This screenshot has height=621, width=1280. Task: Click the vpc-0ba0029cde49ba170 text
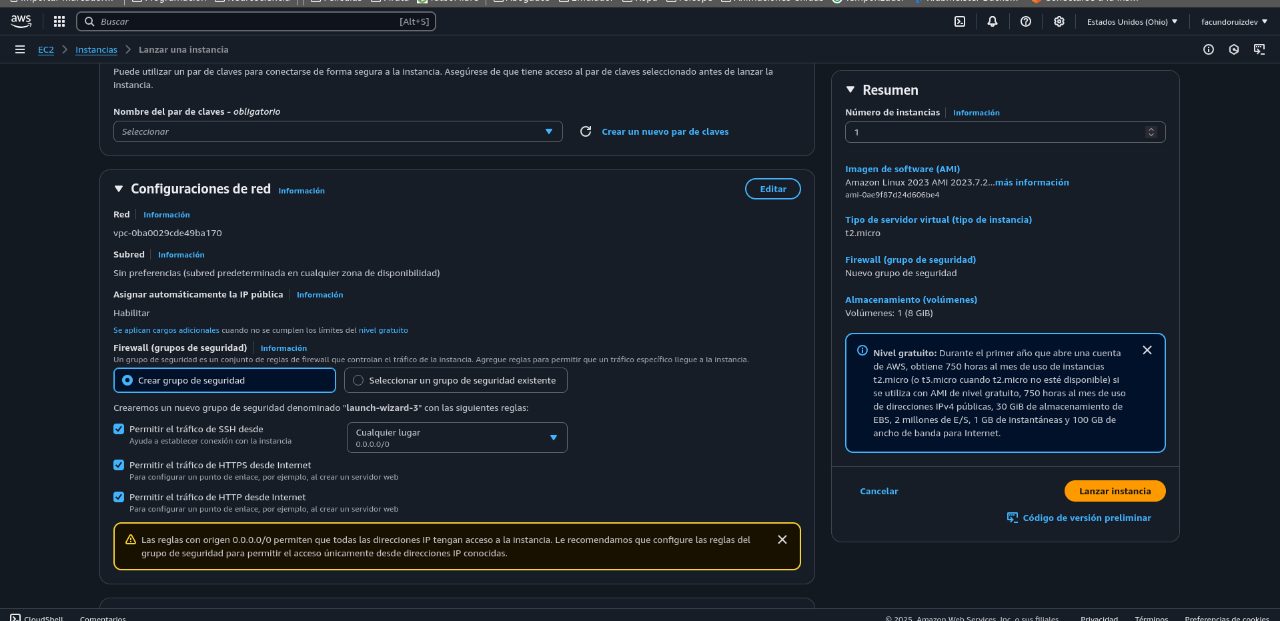[168, 233]
